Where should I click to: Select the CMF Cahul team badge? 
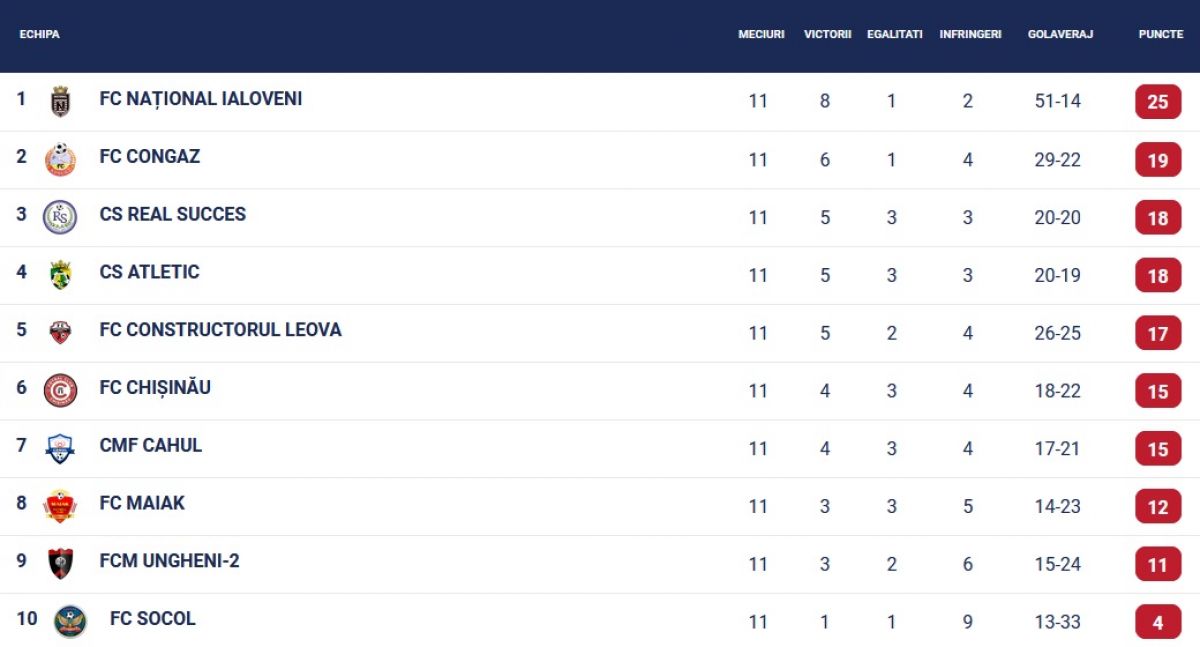[x=60, y=448]
